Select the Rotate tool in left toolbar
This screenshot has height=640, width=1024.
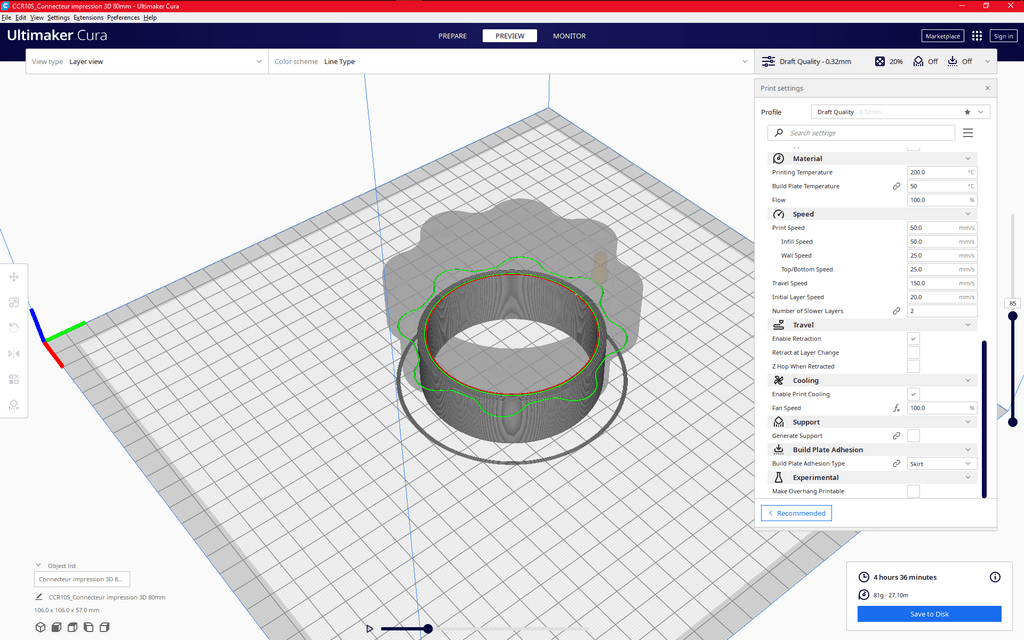tap(14, 328)
